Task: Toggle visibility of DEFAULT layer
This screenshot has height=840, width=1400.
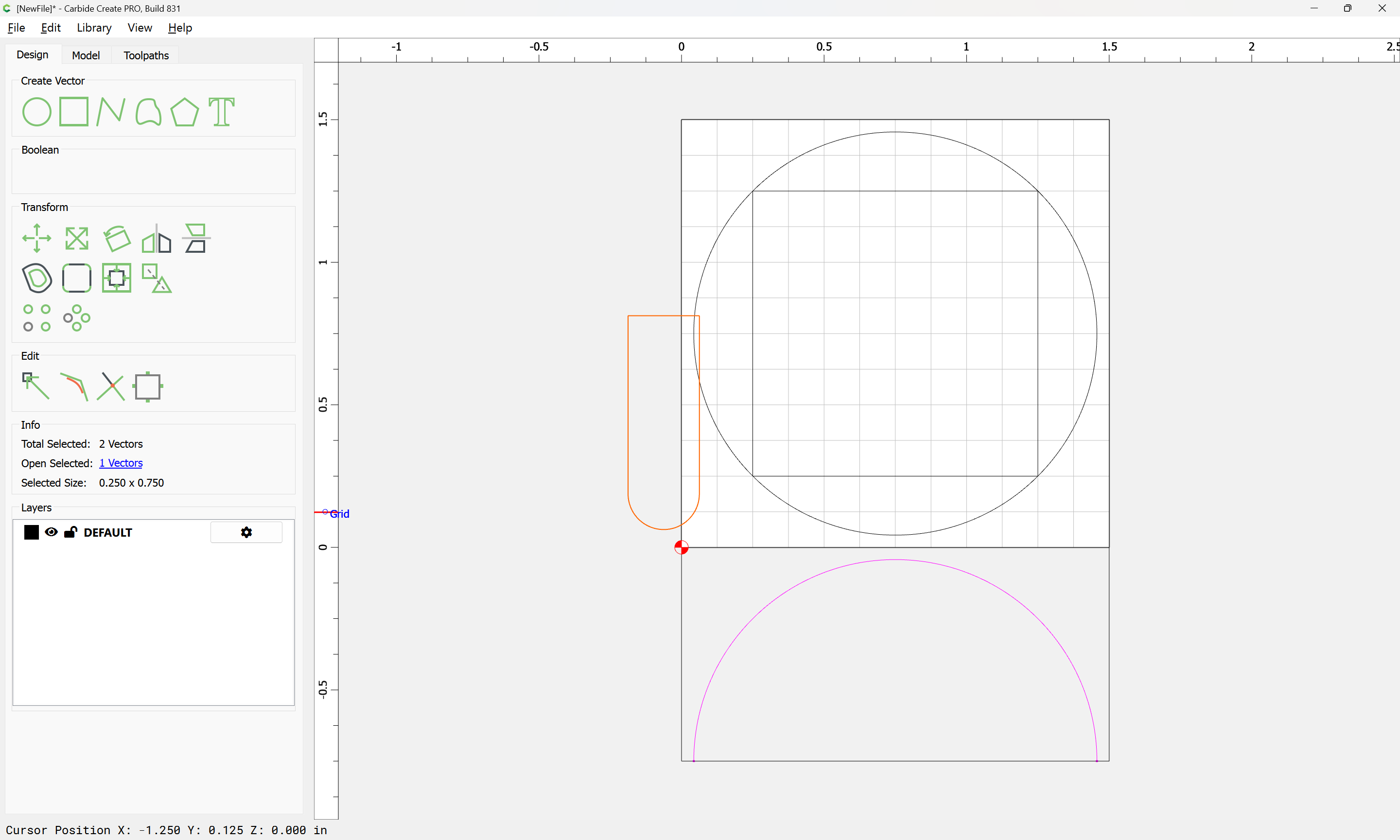Action: tap(51, 532)
